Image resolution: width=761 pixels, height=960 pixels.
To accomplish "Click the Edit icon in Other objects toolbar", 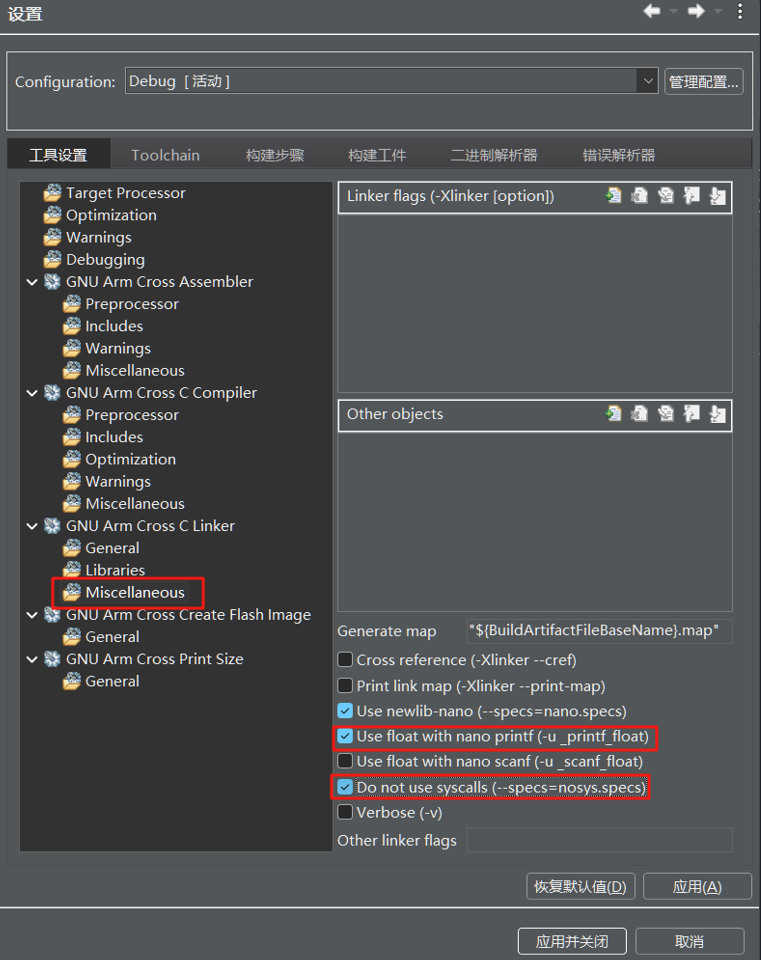I will tap(665, 414).
